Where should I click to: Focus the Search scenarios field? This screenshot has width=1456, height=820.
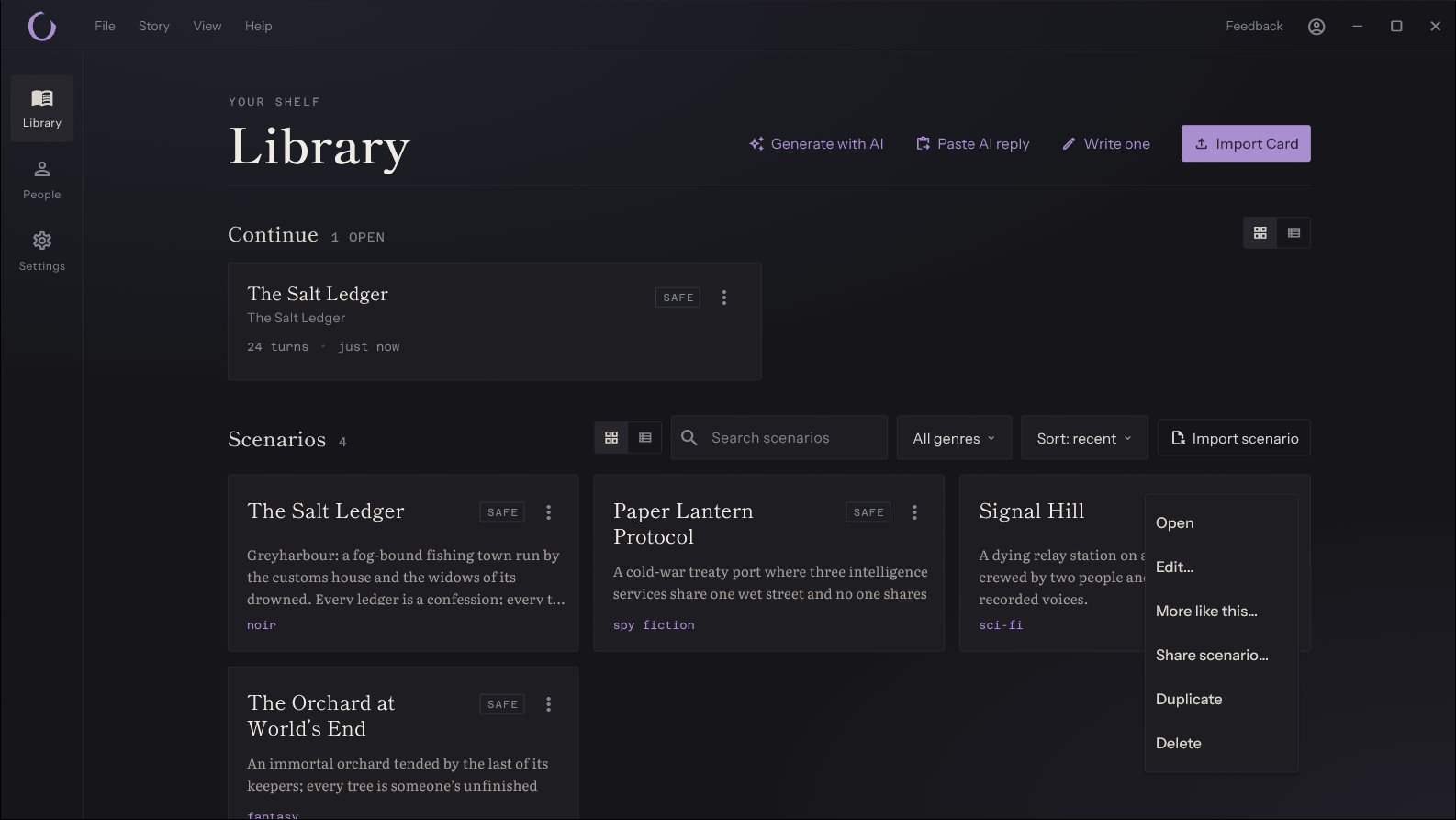click(x=779, y=438)
